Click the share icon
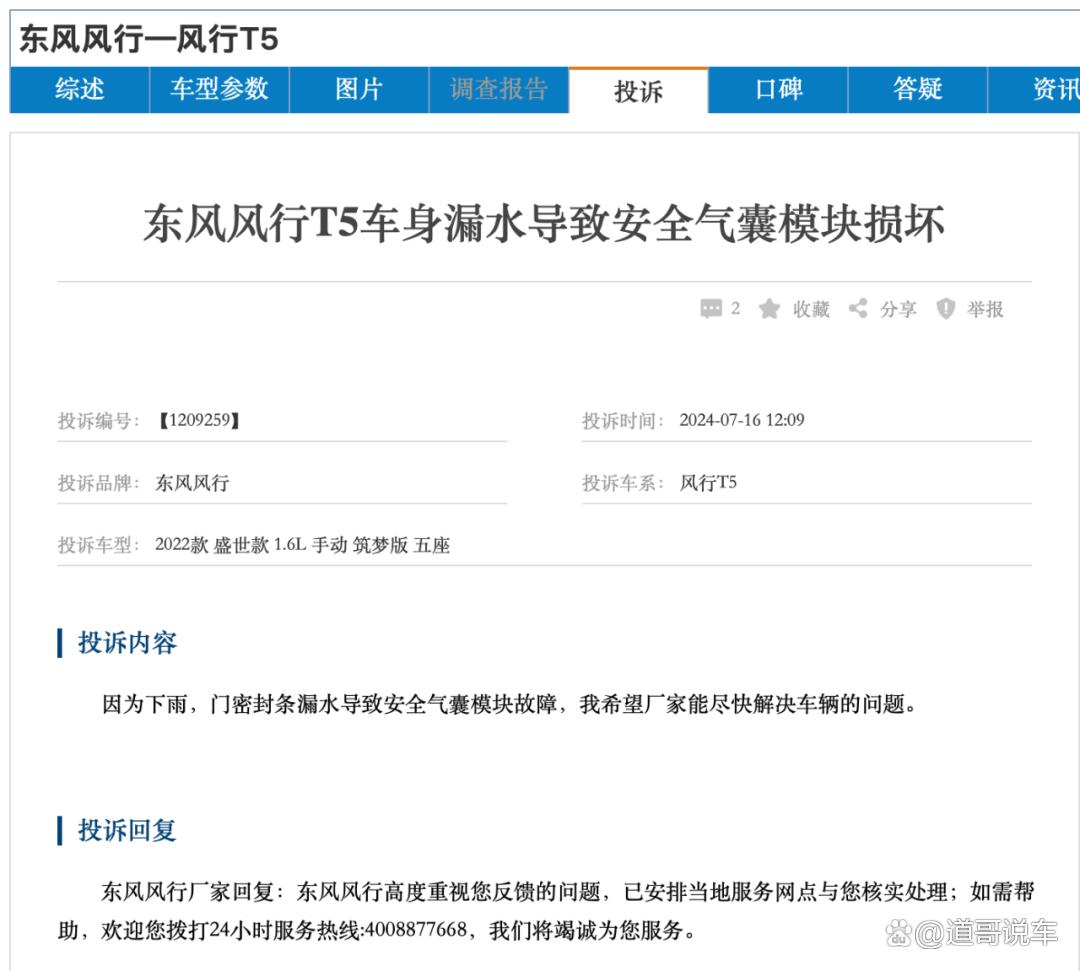 click(858, 308)
